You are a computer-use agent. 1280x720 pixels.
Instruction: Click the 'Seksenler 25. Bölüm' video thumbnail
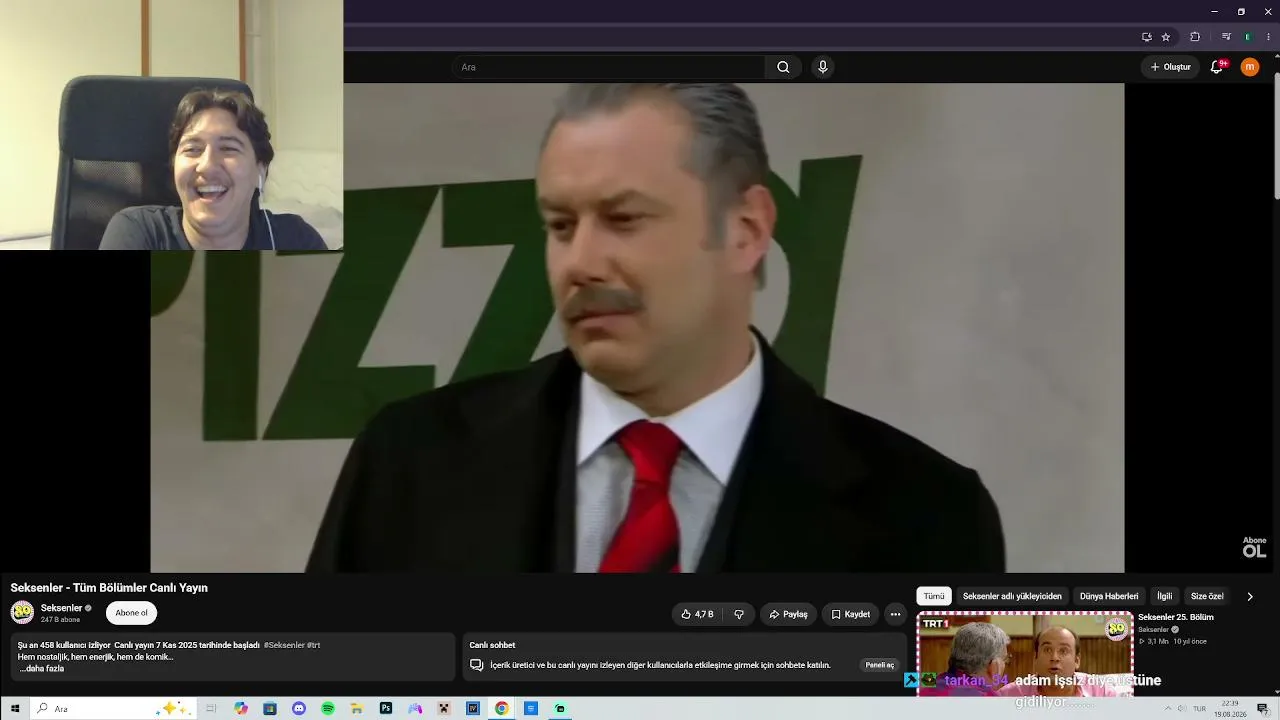point(1025,655)
